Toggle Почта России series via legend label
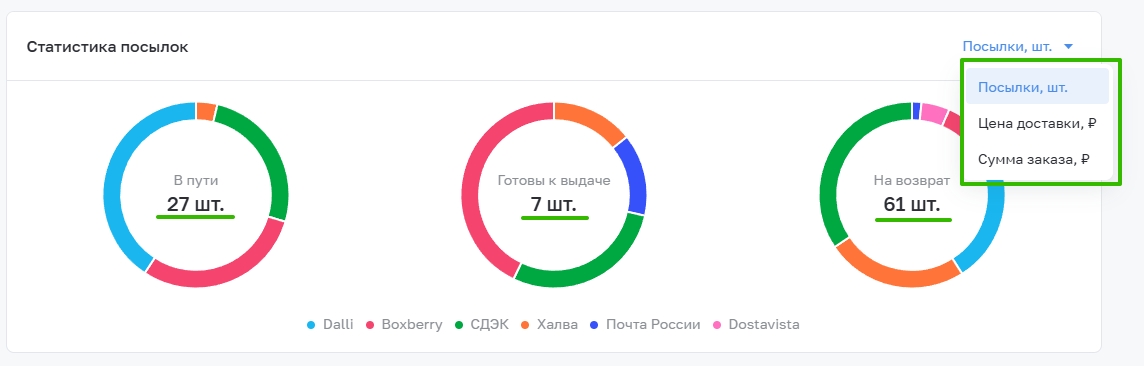 click(653, 324)
